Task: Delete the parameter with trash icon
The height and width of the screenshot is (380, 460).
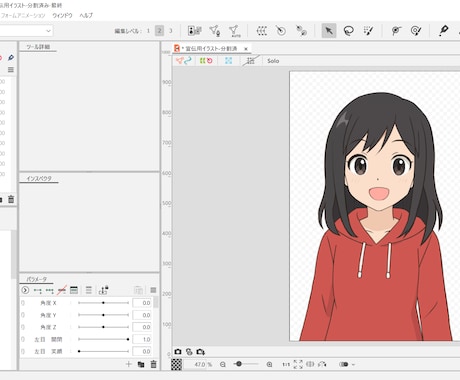Action: pos(153,364)
